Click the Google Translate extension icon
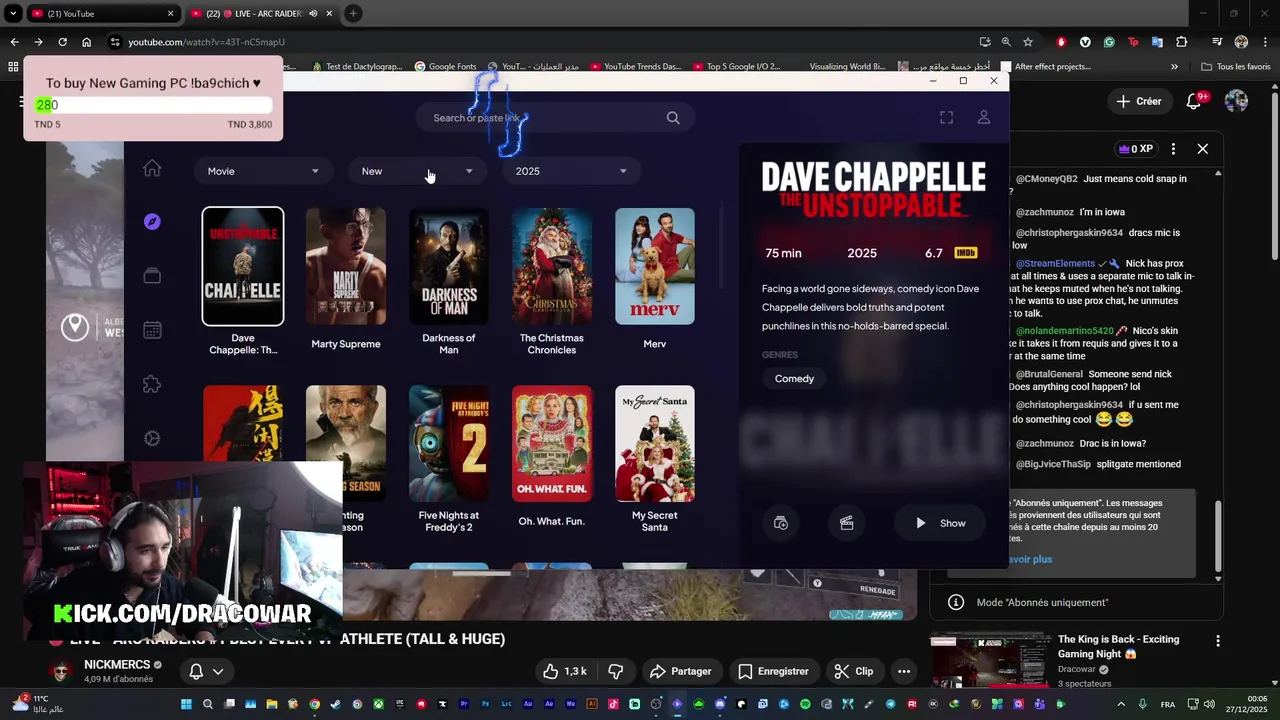This screenshot has height=720, width=1280. [x=1157, y=42]
